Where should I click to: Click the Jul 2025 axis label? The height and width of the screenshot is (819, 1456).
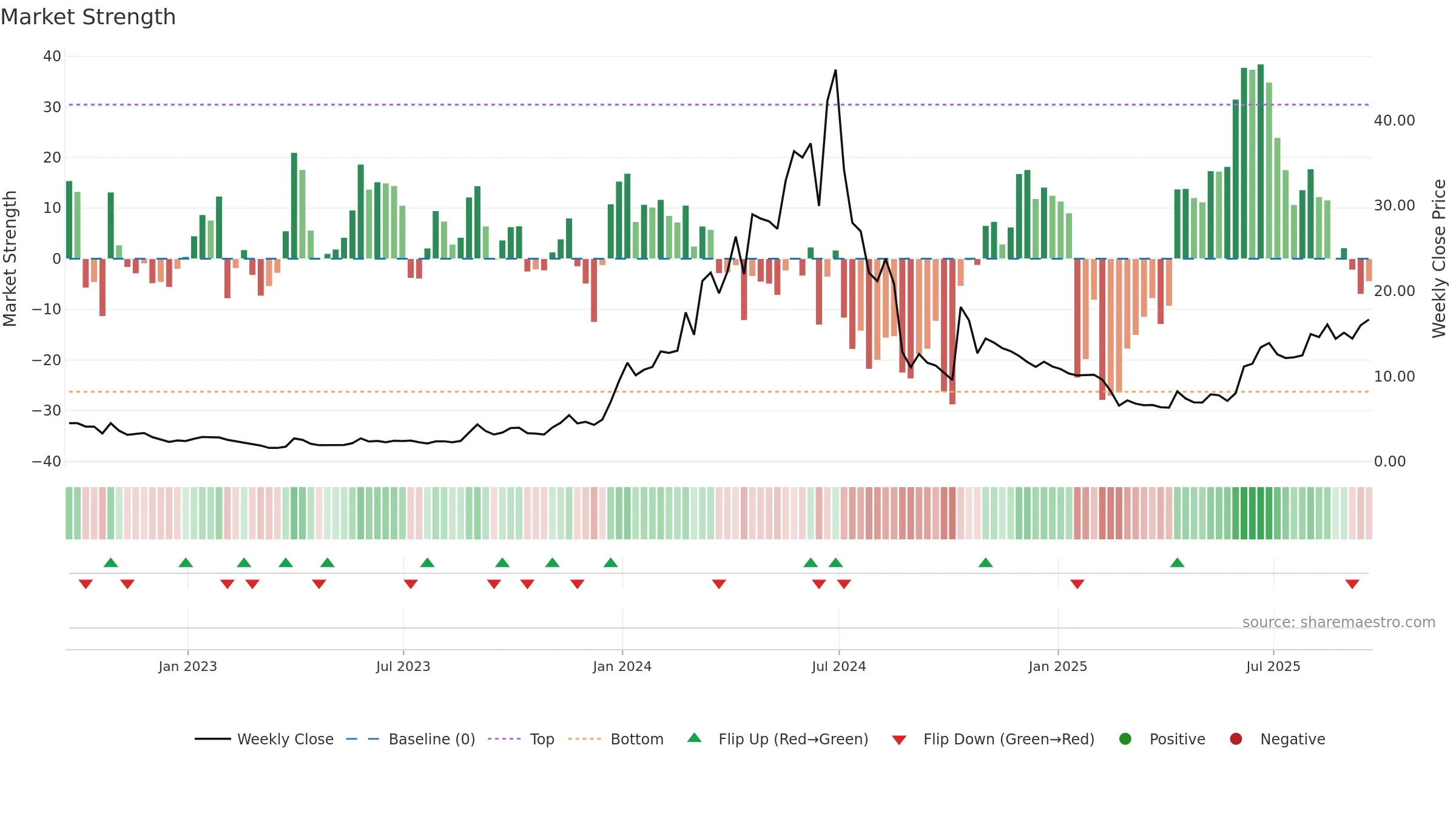1273,666
